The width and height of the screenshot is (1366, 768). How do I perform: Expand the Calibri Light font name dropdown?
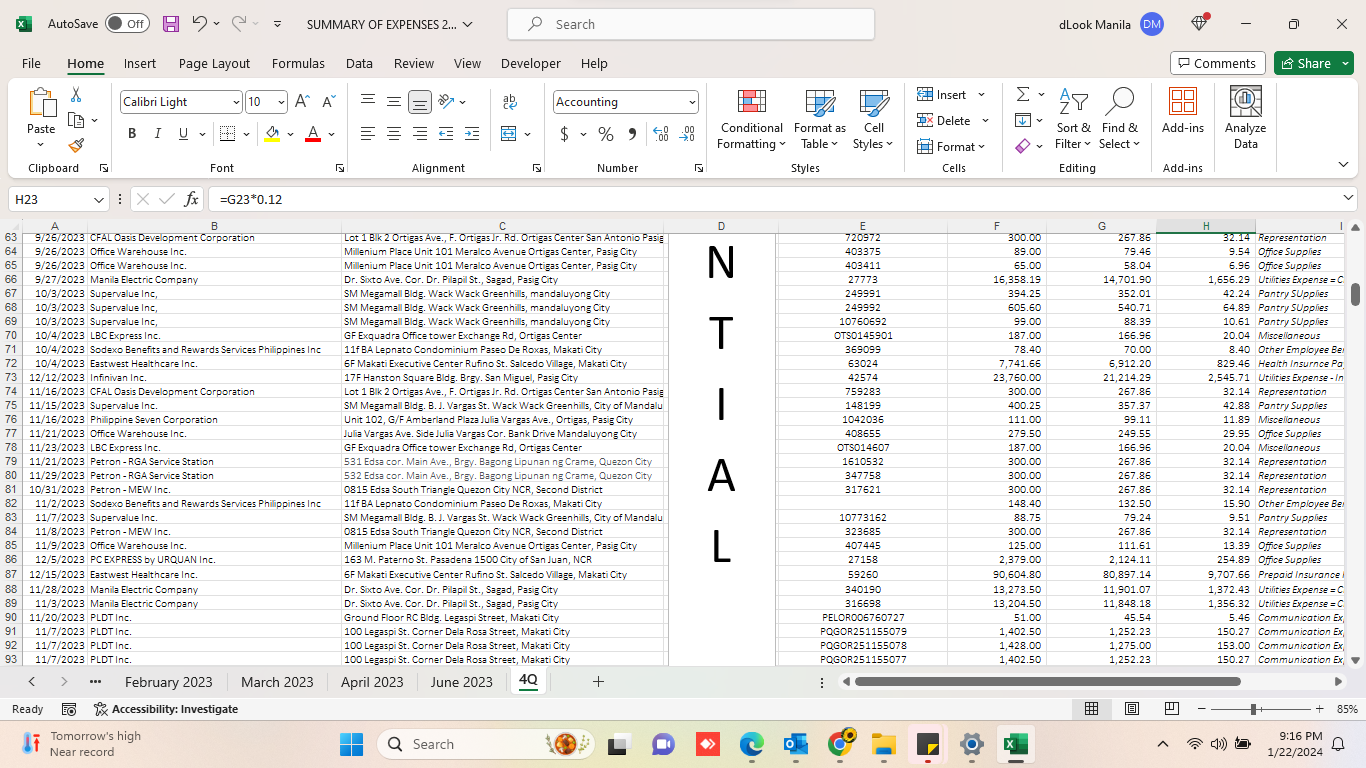coord(236,102)
